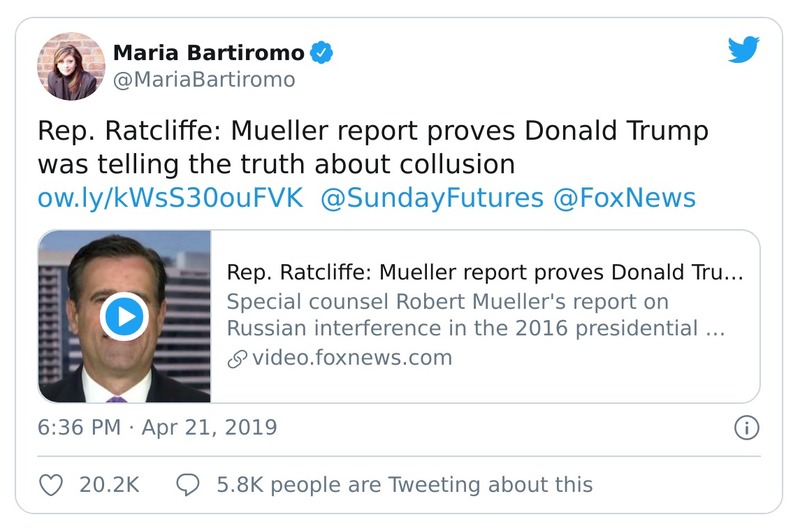Click the blue verified badge
800x531 pixels.
point(321,52)
